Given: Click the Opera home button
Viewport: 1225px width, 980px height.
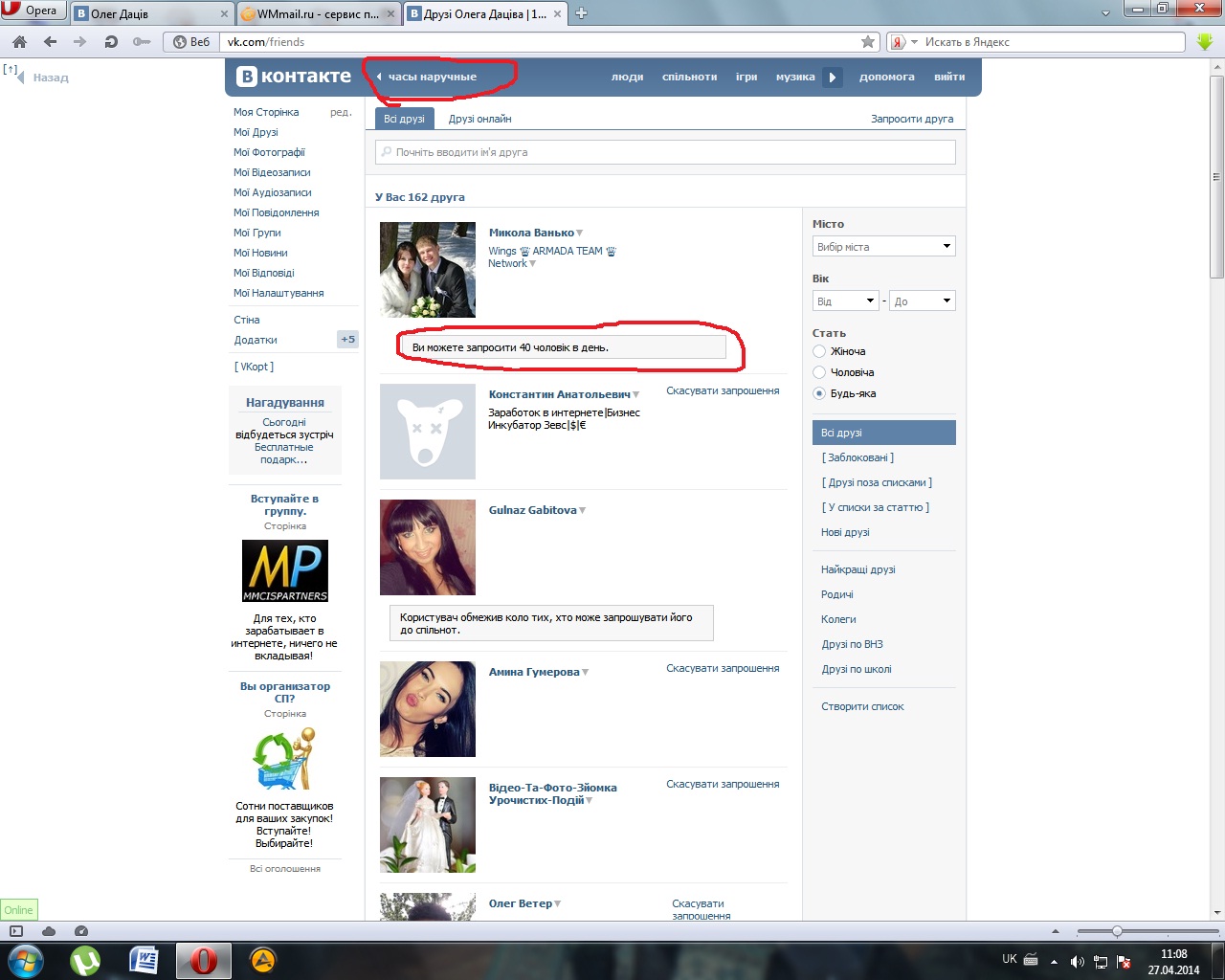Looking at the screenshot, I should (19, 42).
